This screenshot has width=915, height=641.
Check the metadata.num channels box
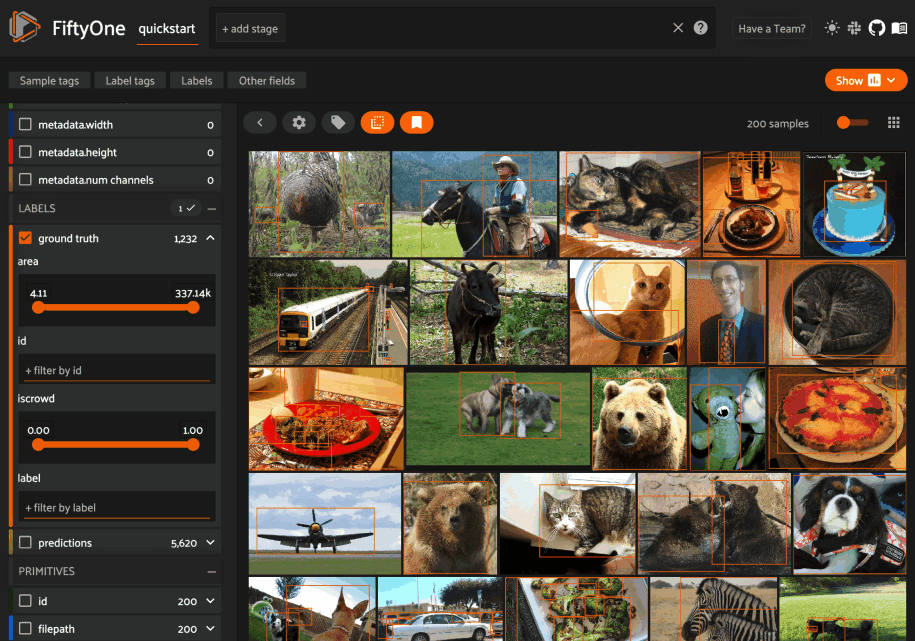[x=25, y=179]
